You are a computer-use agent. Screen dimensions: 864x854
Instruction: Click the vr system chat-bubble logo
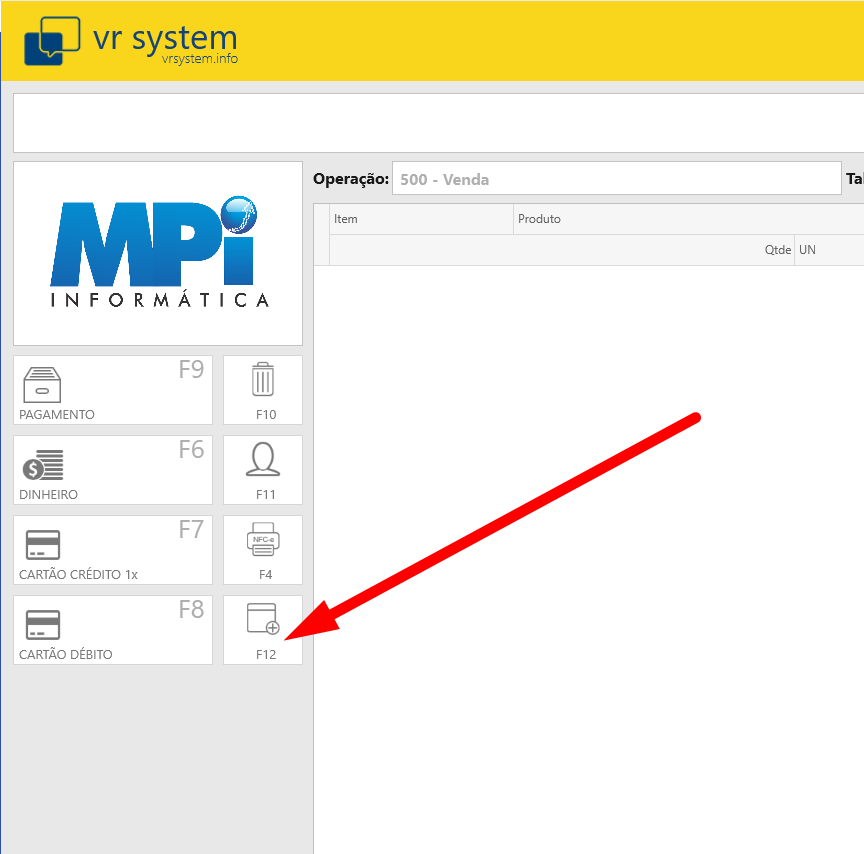[x=51, y=41]
